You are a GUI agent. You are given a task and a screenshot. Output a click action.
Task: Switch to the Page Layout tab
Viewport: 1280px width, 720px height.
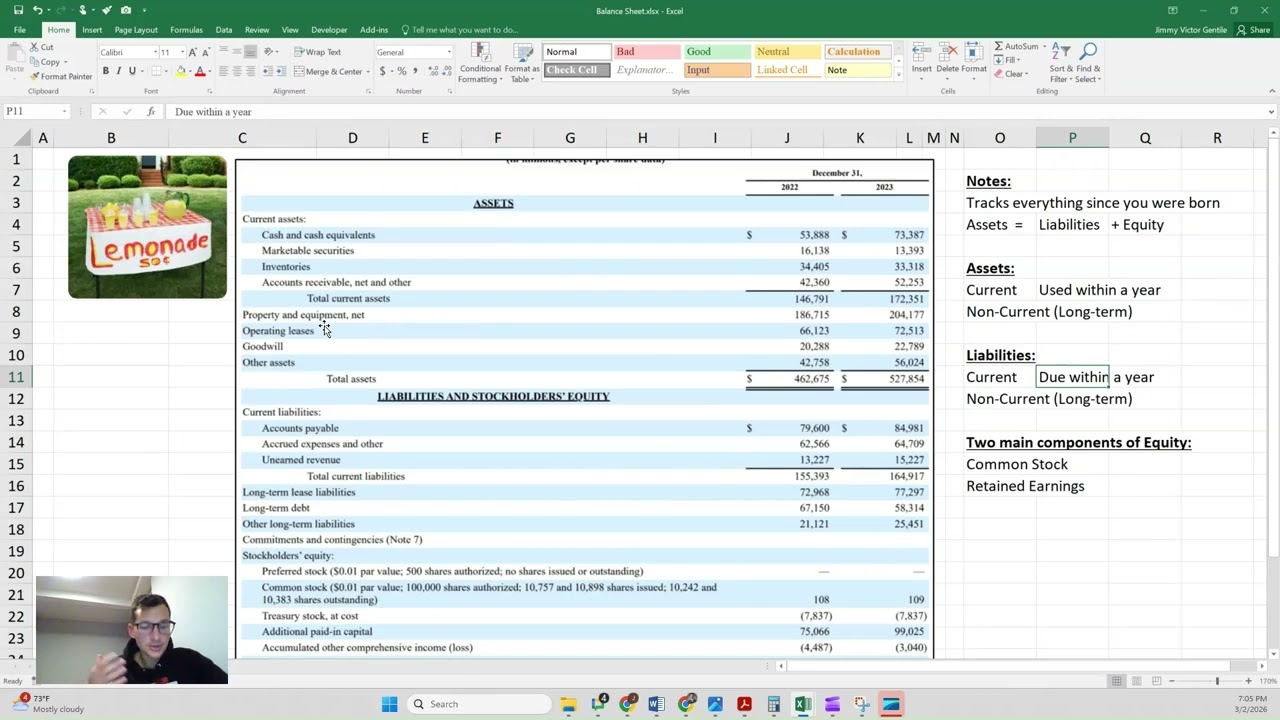(x=136, y=30)
